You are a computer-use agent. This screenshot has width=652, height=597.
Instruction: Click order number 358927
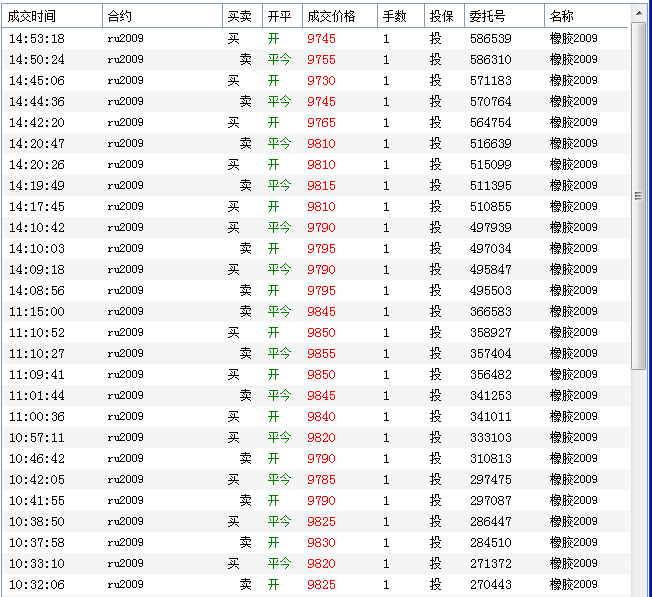(491, 333)
